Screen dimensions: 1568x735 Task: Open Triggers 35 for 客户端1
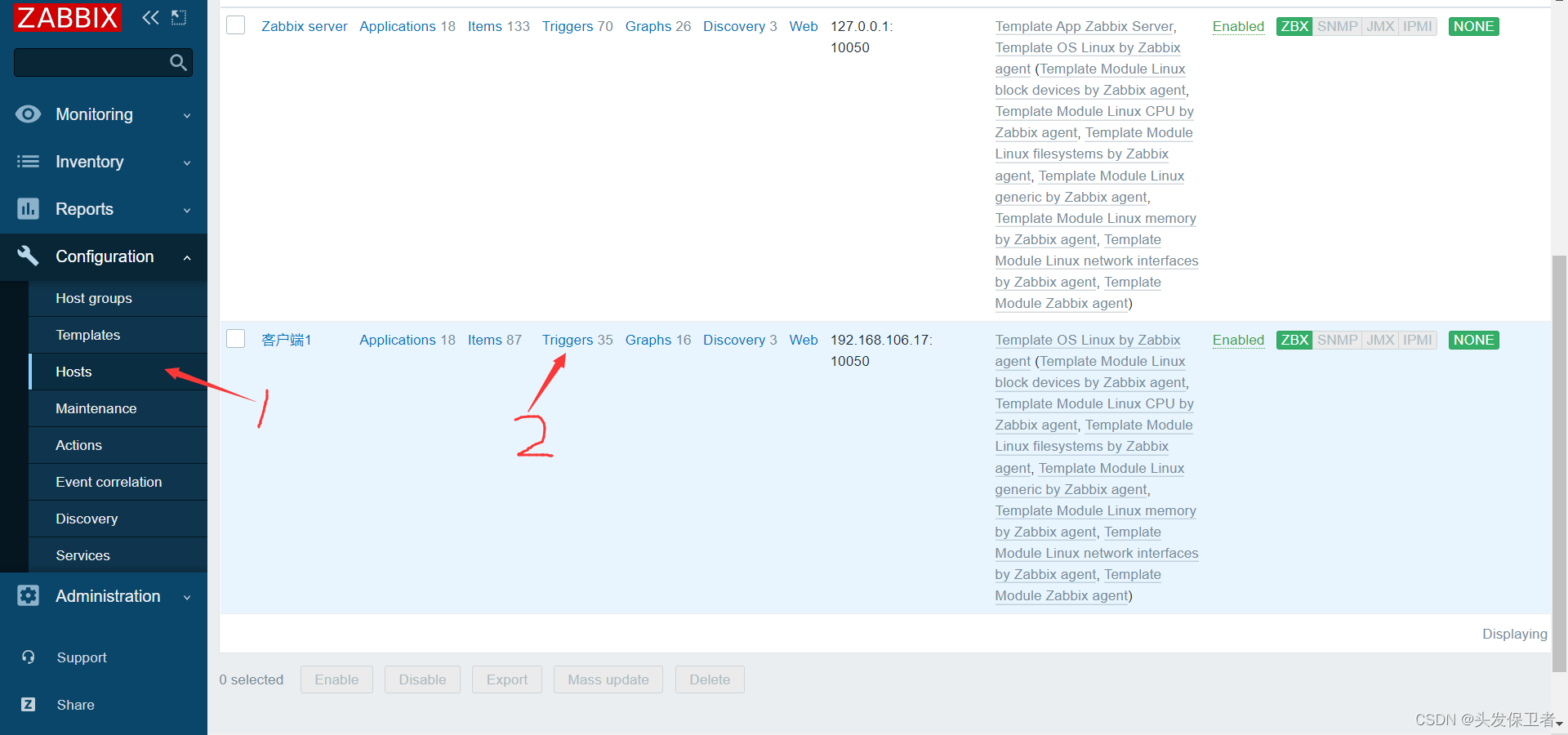[x=567, y=340]
